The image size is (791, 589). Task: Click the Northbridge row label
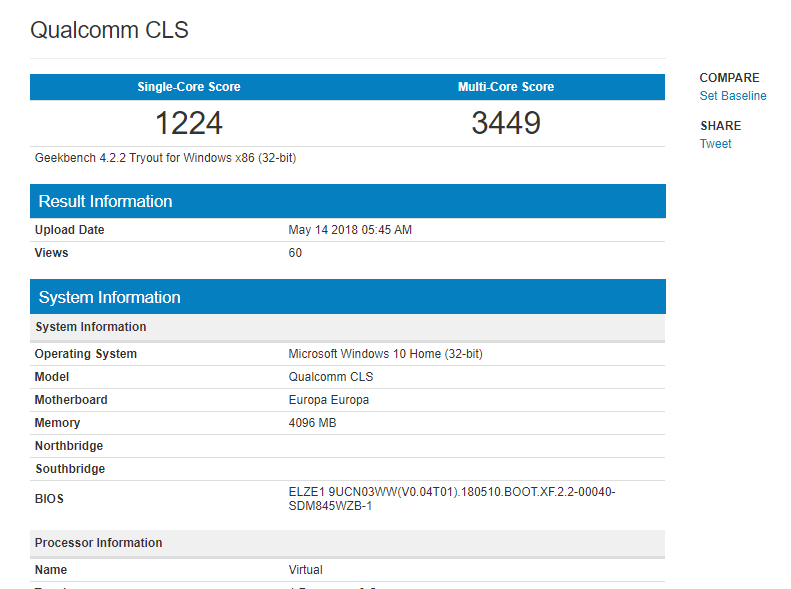pyautogui.click(x=69, y=446)
